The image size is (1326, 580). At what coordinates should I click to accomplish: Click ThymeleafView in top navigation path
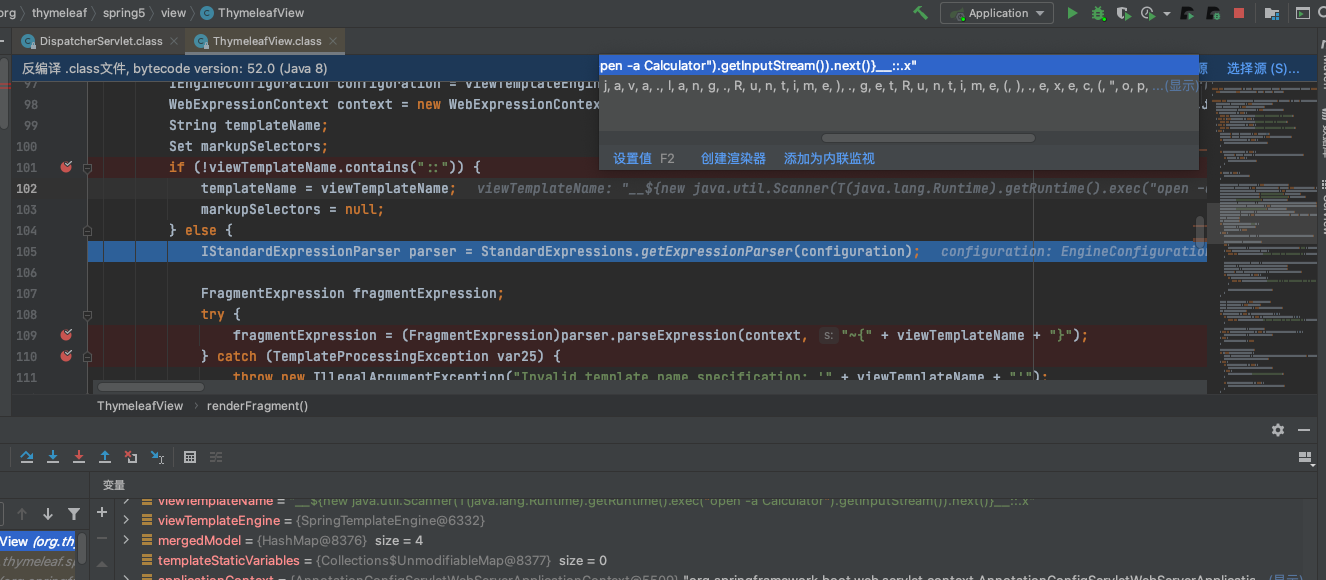click(x=251, y=13)
